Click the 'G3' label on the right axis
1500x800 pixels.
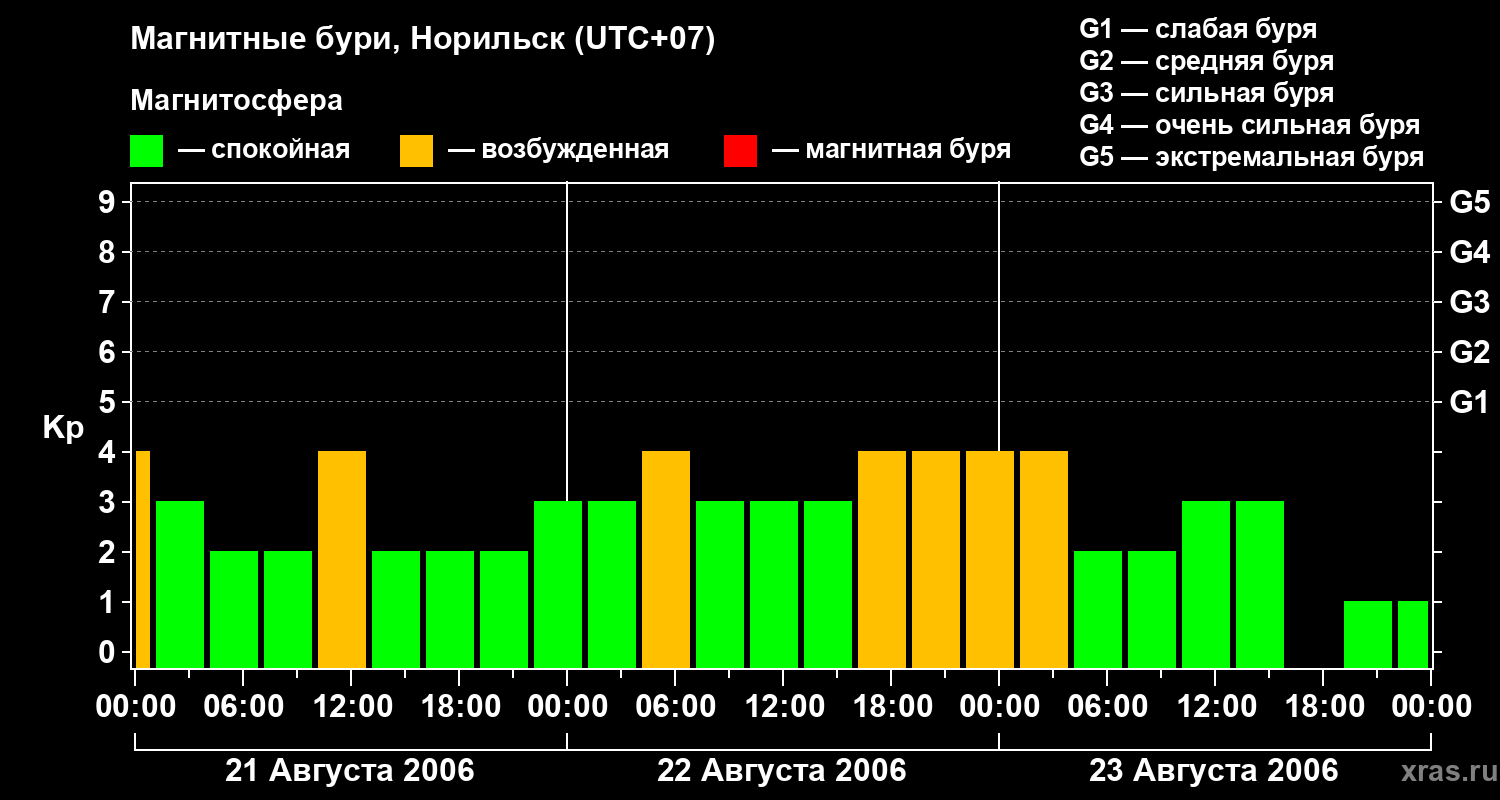click(1469, 302)
